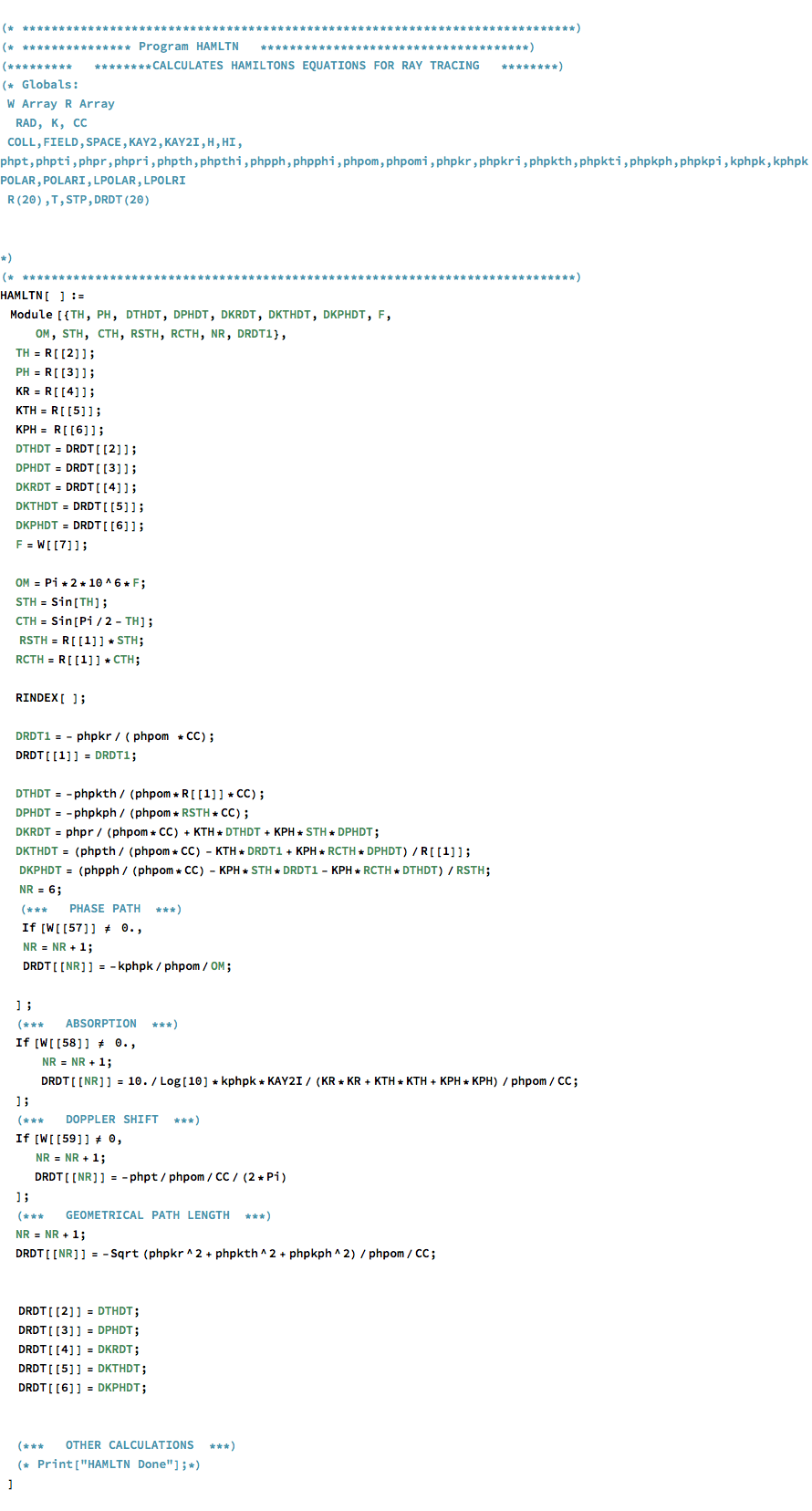Image resolution: width=812 pixels, height=1511 pixels.
Task: Click the '(* Print["HAMLTN Done"];*)' comment
Action: click(x=109, y=1464)
